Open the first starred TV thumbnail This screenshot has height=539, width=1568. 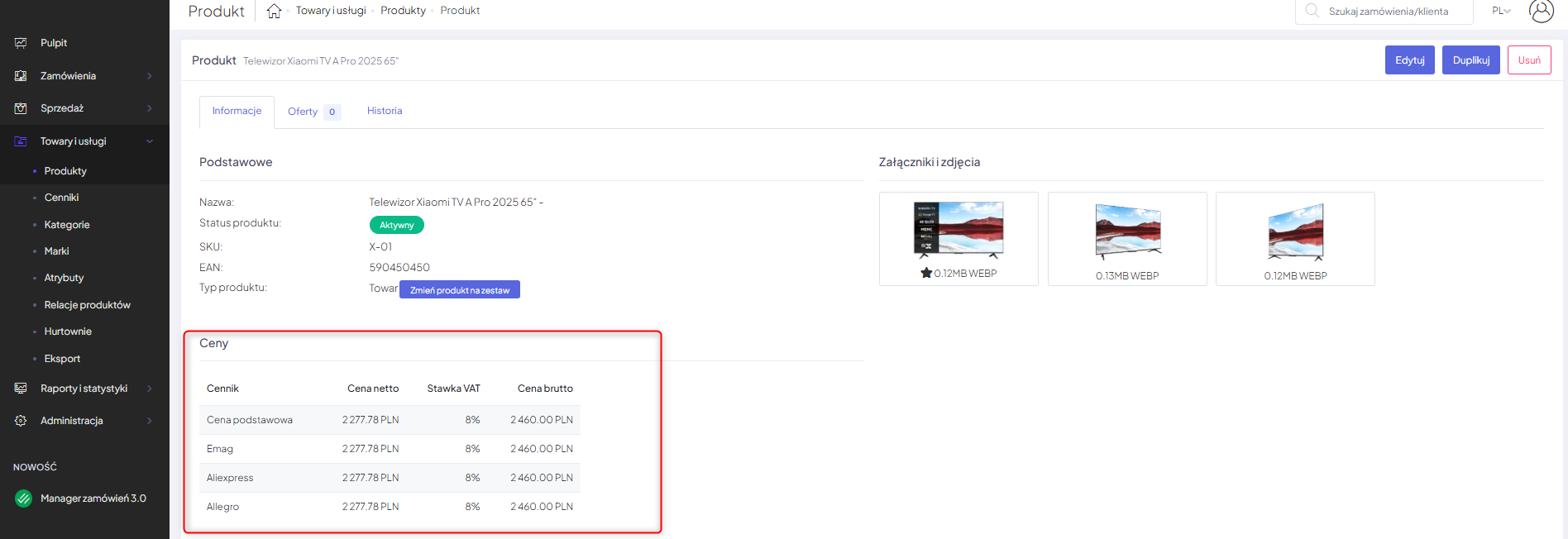958,230
